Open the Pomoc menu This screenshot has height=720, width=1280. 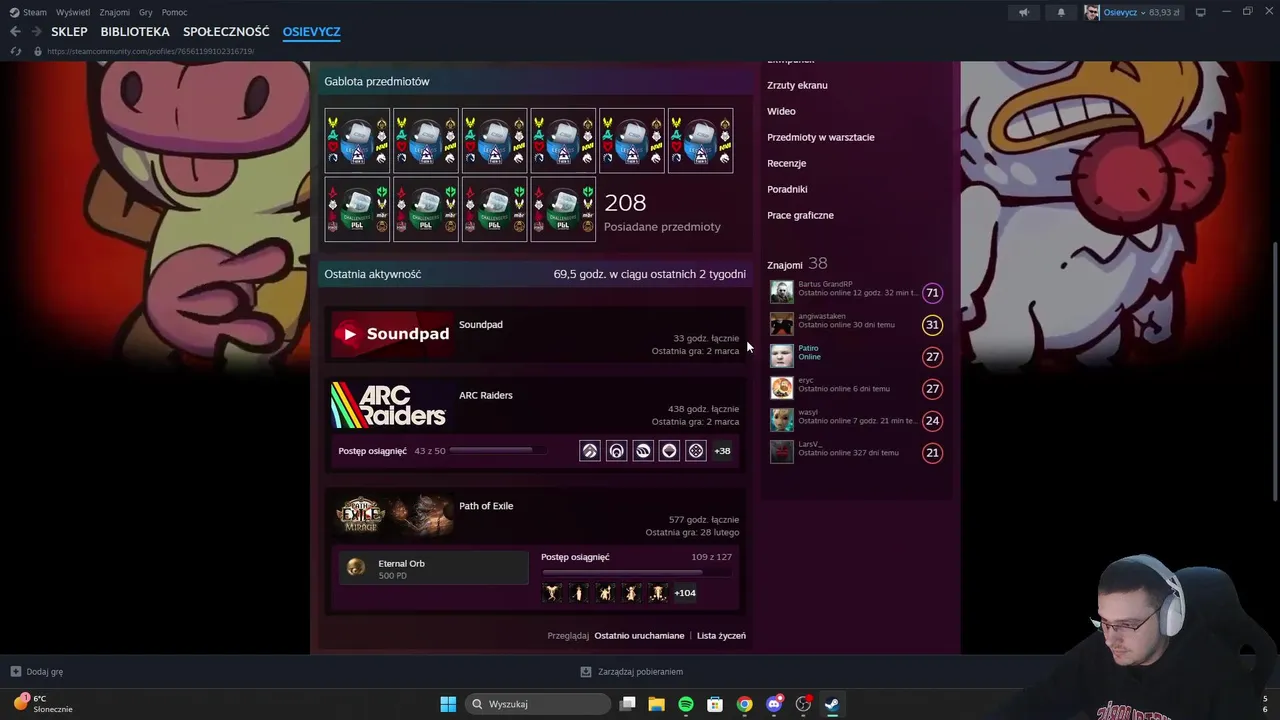174,12
